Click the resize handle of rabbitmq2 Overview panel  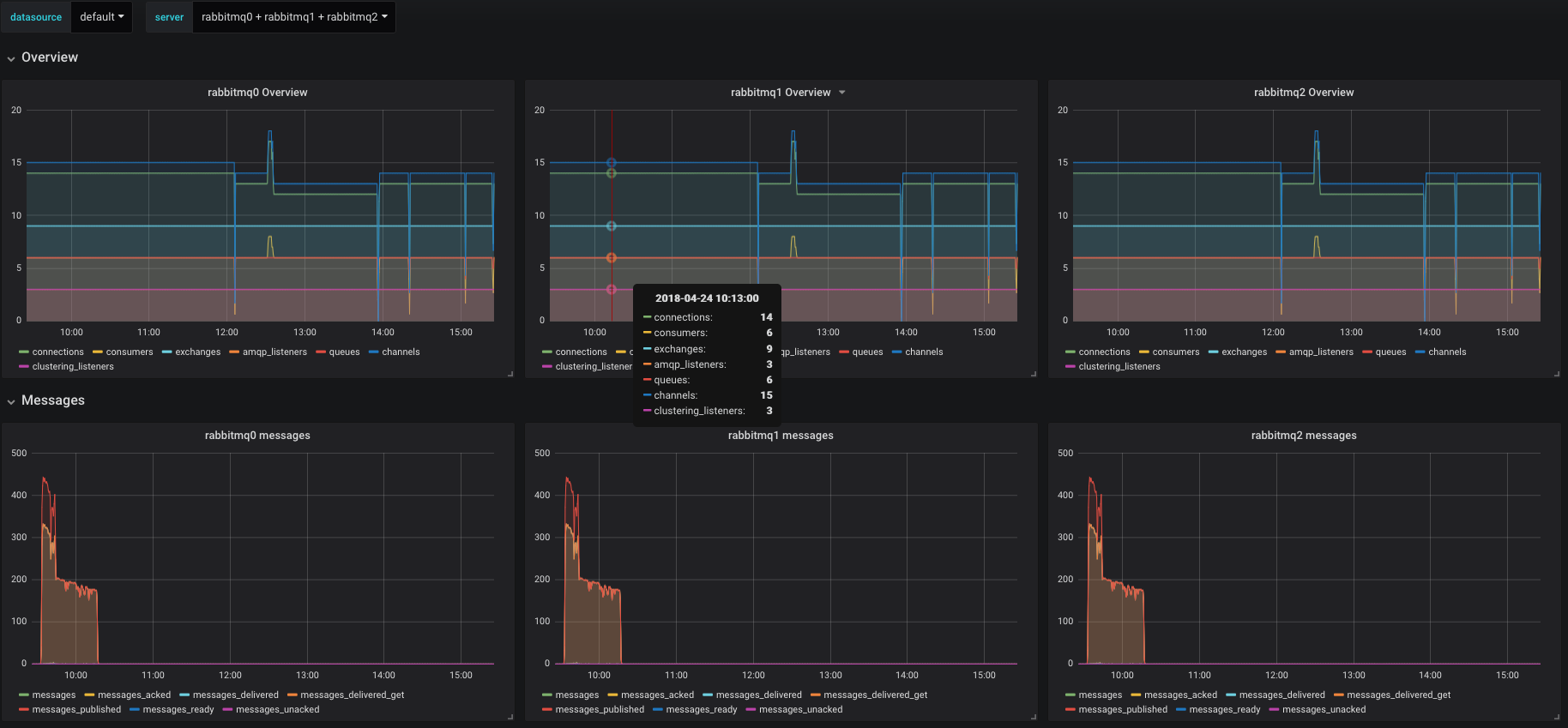1557,374
